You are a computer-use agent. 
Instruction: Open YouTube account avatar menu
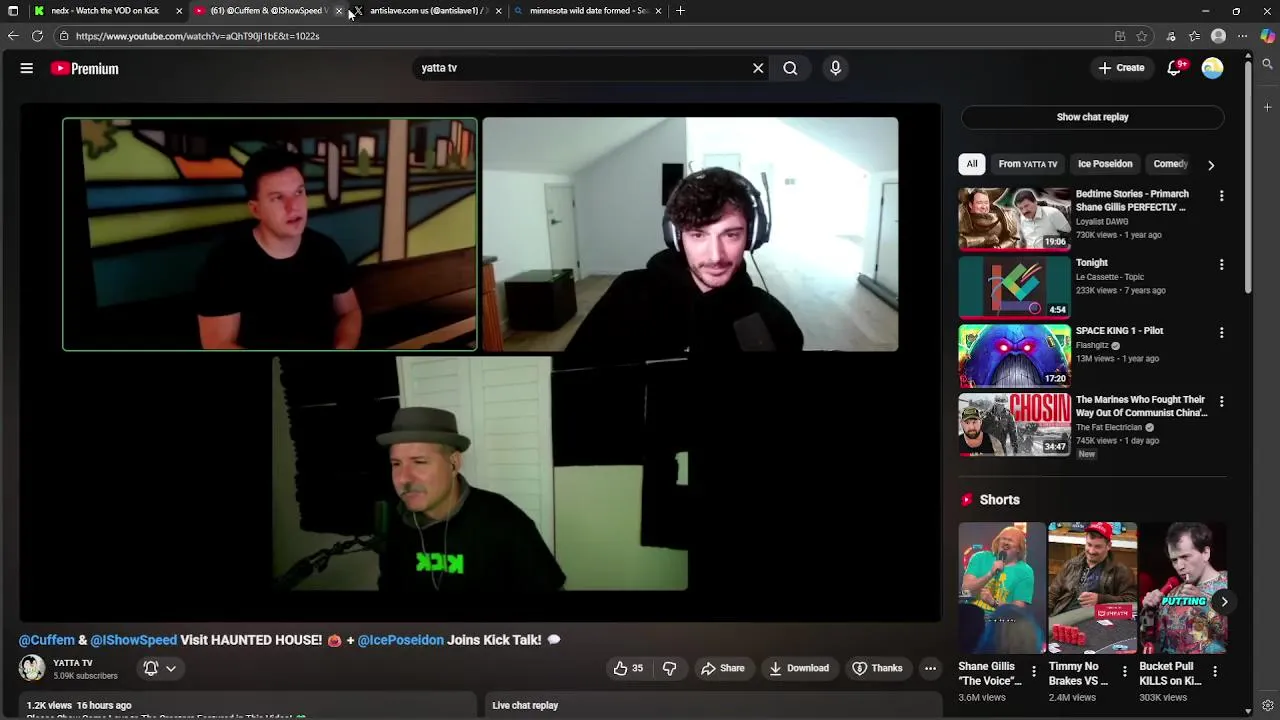pyautogui.click(x=1212, y=68)
